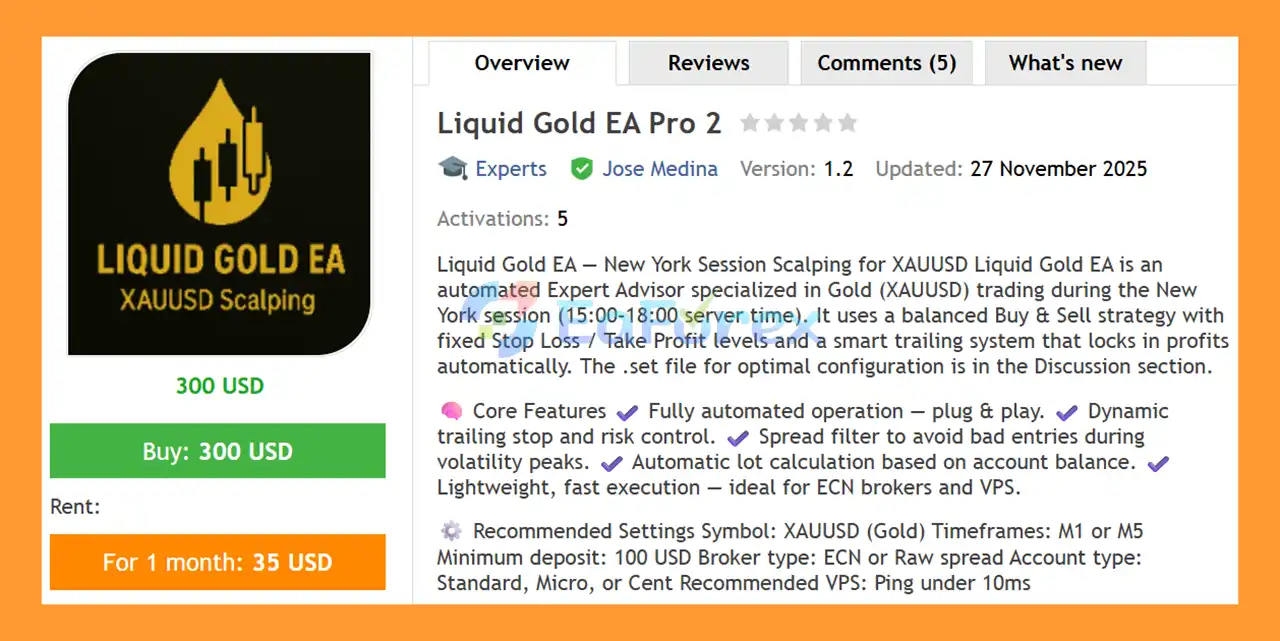
Task: View the What's new tab
Action: tap(1065, 62)
